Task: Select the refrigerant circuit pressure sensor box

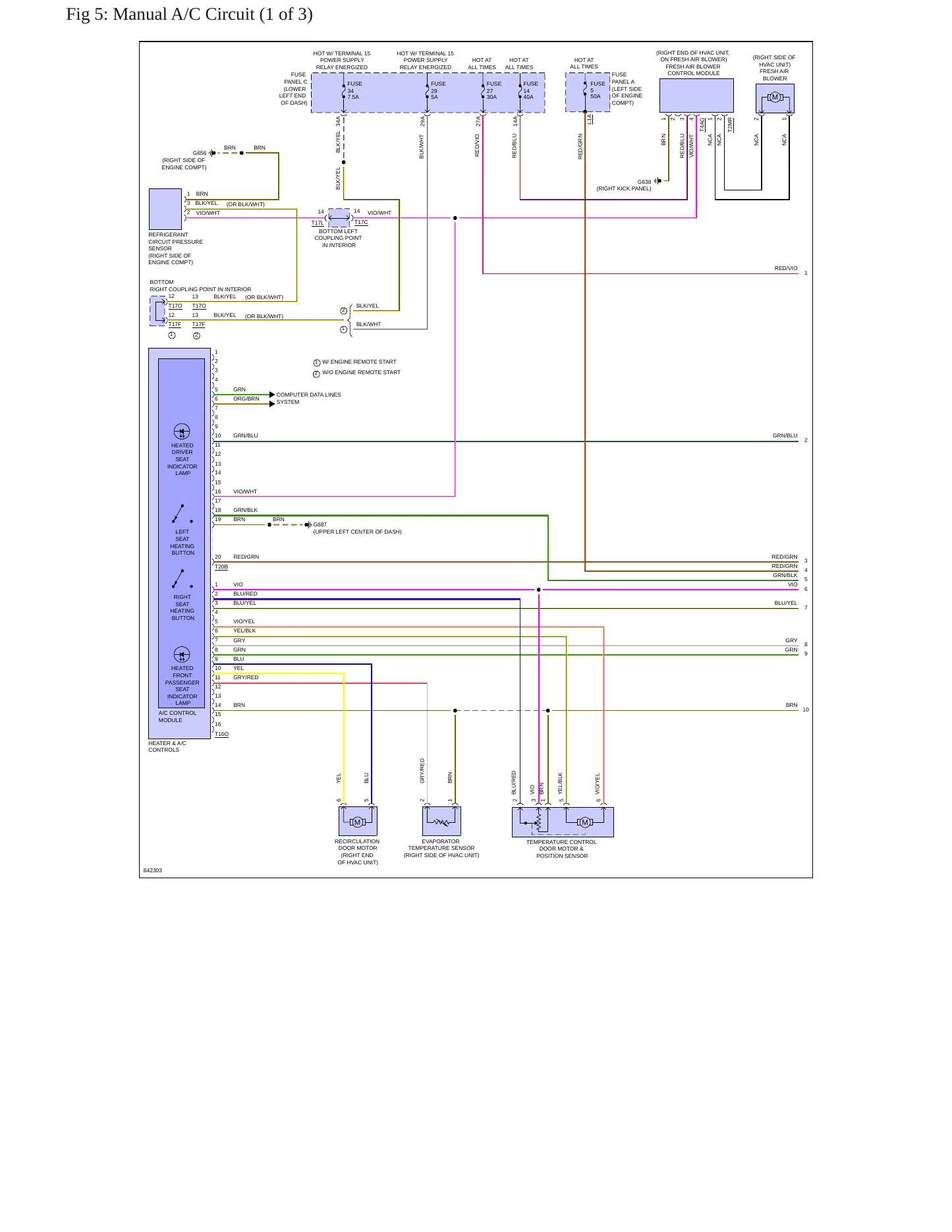Action: click(x=165, y=209)
